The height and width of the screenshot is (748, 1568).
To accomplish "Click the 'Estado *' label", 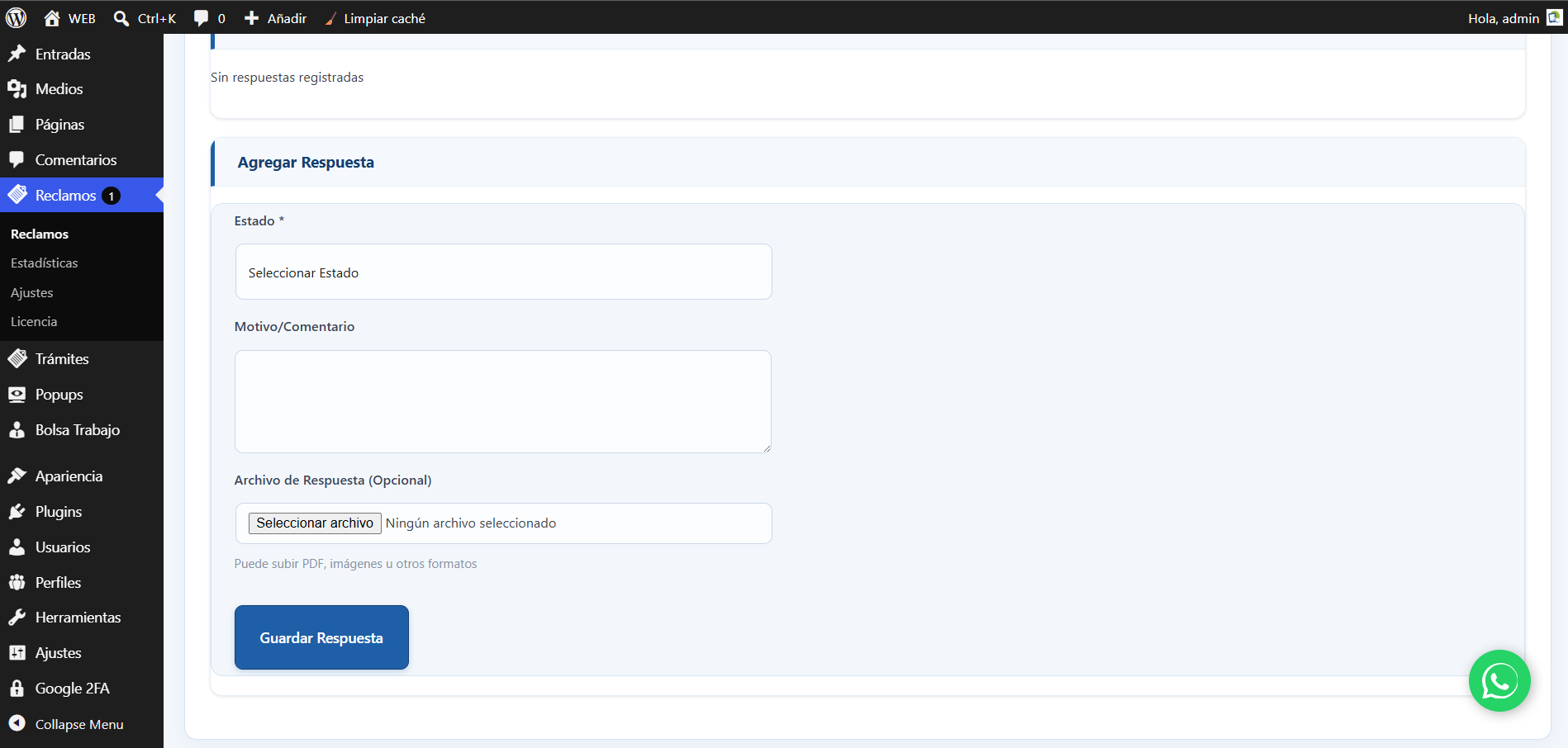I will [x=259, y=220].
